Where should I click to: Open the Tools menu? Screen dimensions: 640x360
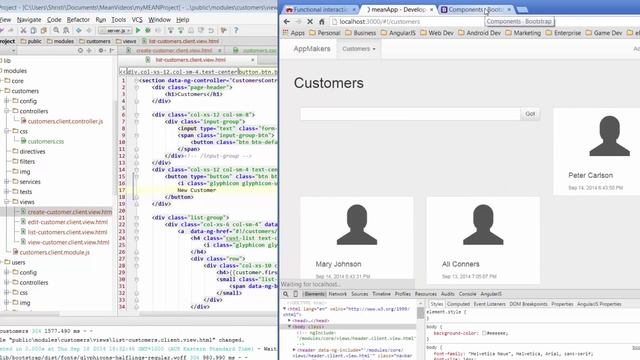(118, 20)
